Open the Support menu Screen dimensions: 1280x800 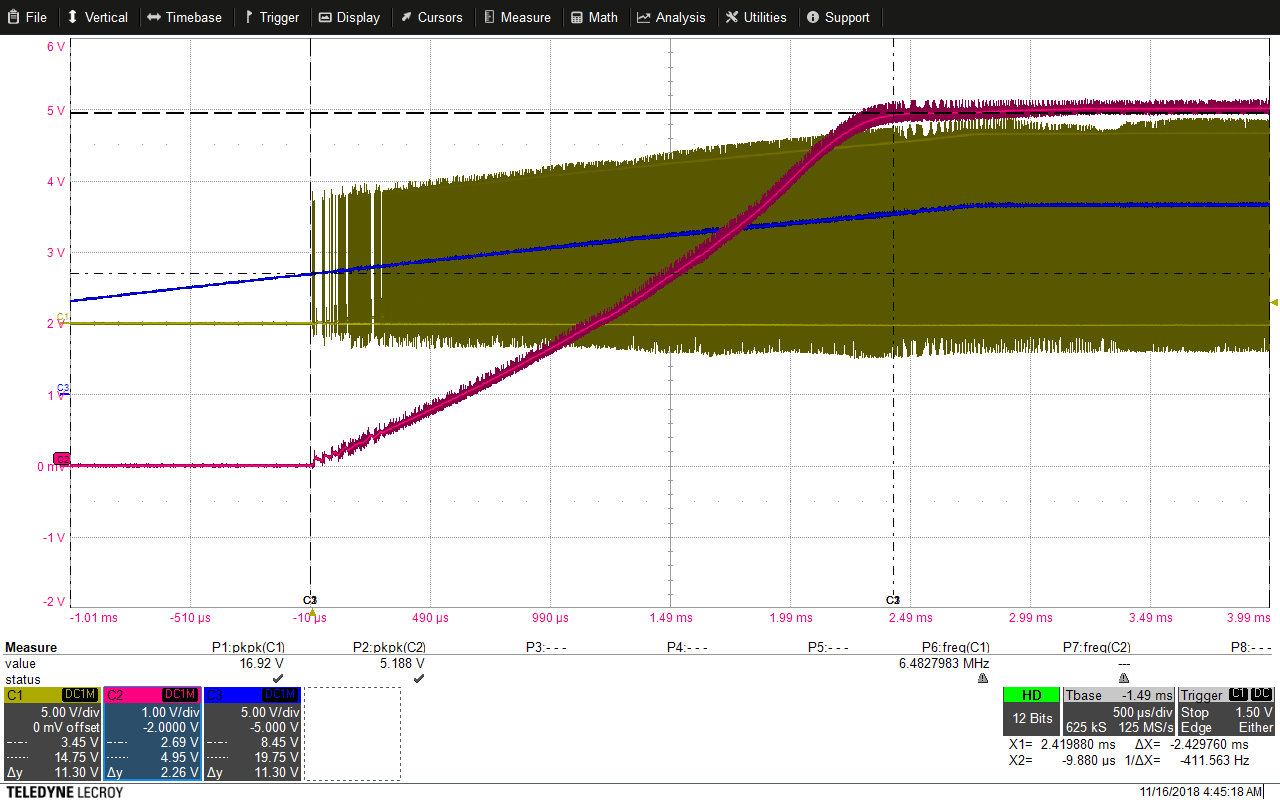pyautogui.click(x=838, y=17)
